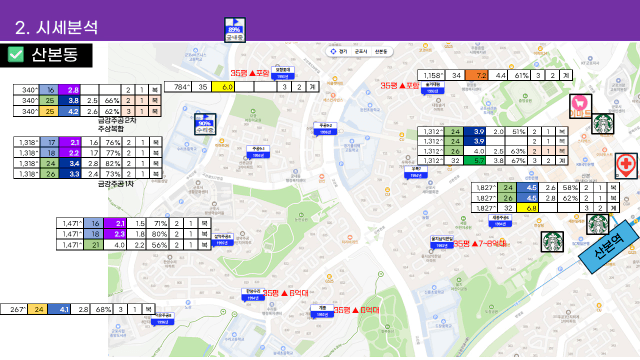640x360 pixels.
Task: Click the Starbucks logo below the 1,827 table
Action: (x=598, y=224)
